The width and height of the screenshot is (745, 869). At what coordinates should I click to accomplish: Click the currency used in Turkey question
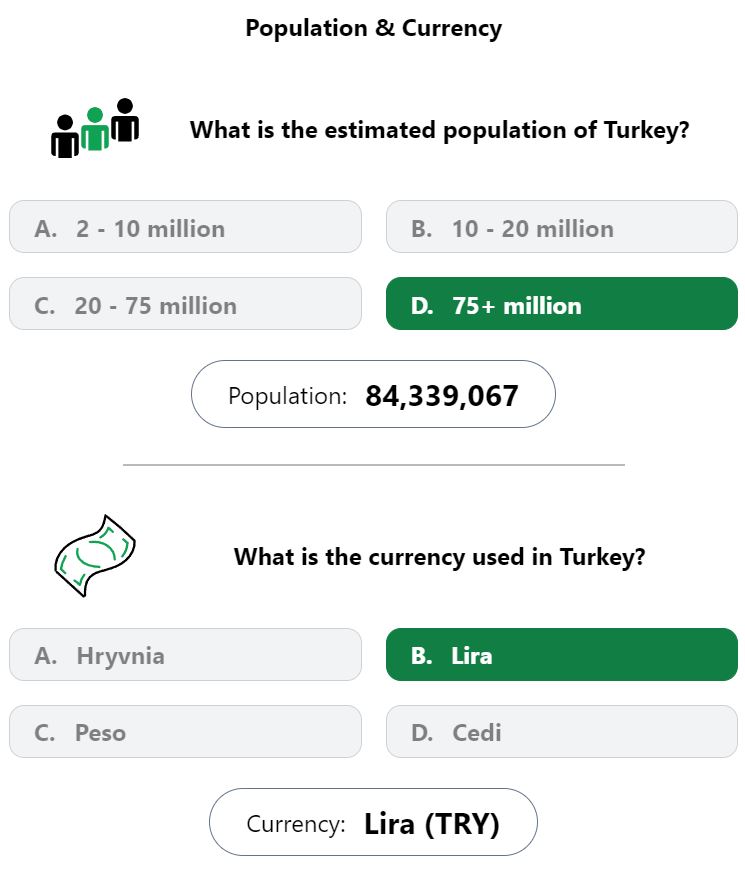(x=440, y=557)
